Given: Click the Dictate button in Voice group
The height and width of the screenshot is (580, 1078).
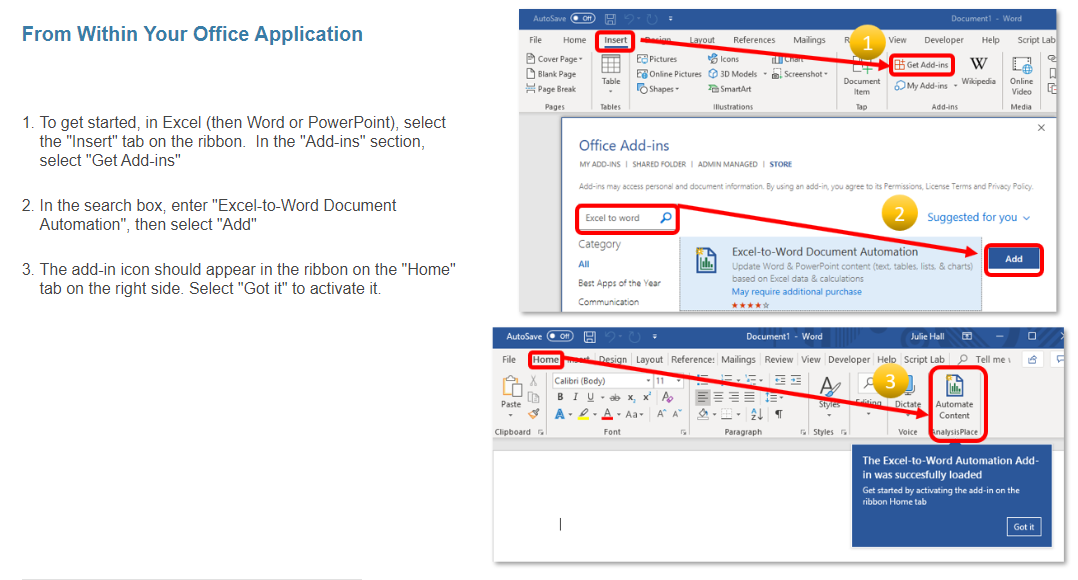Looking at the screenshot, I should [908, 393].
